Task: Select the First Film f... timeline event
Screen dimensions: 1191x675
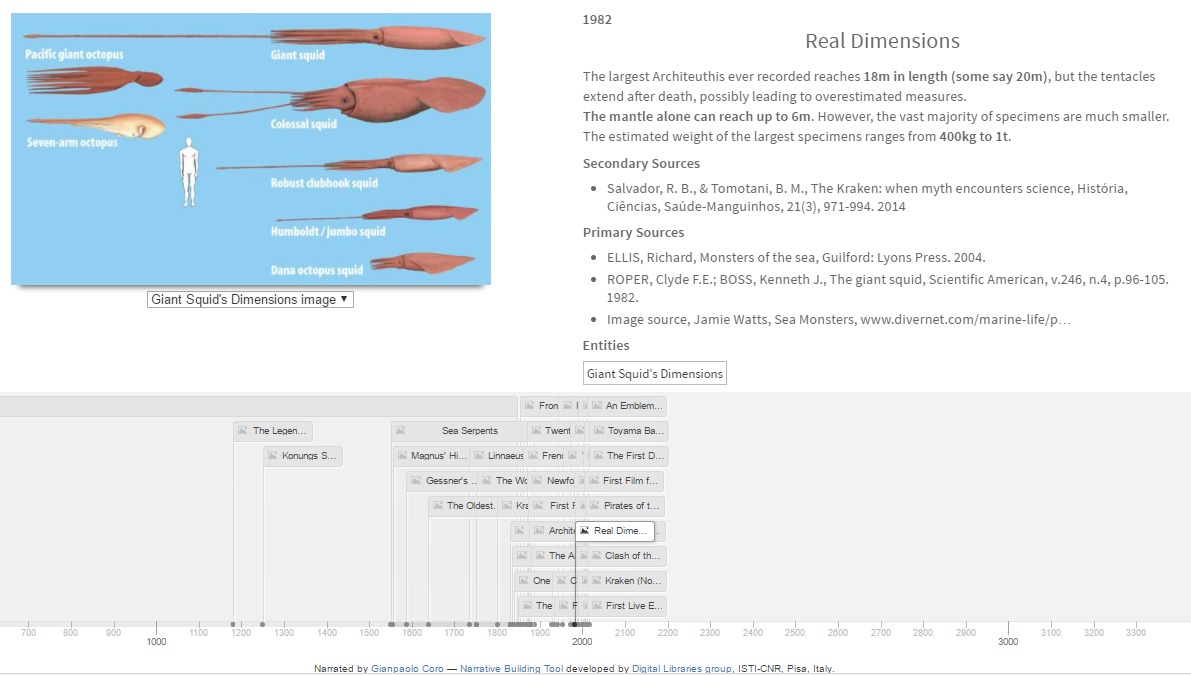Action: tap(631, 481)
